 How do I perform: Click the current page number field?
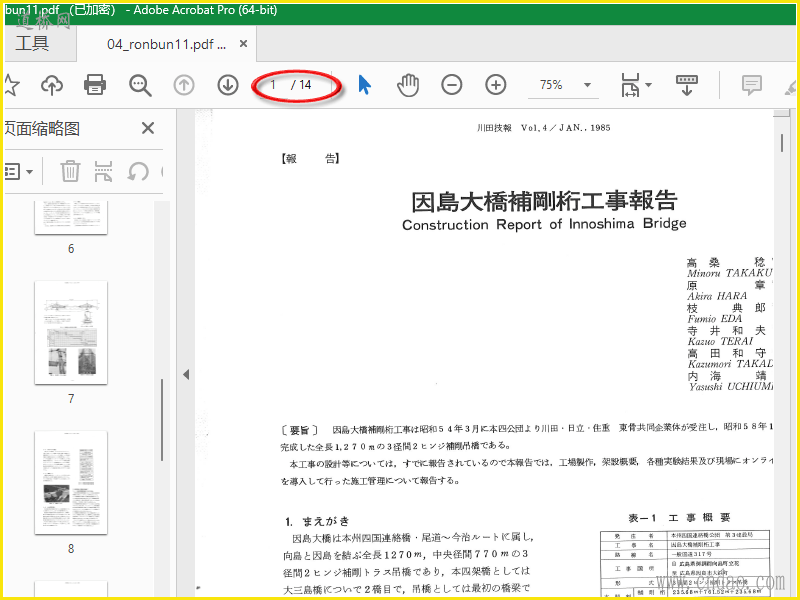pos(273,85)
